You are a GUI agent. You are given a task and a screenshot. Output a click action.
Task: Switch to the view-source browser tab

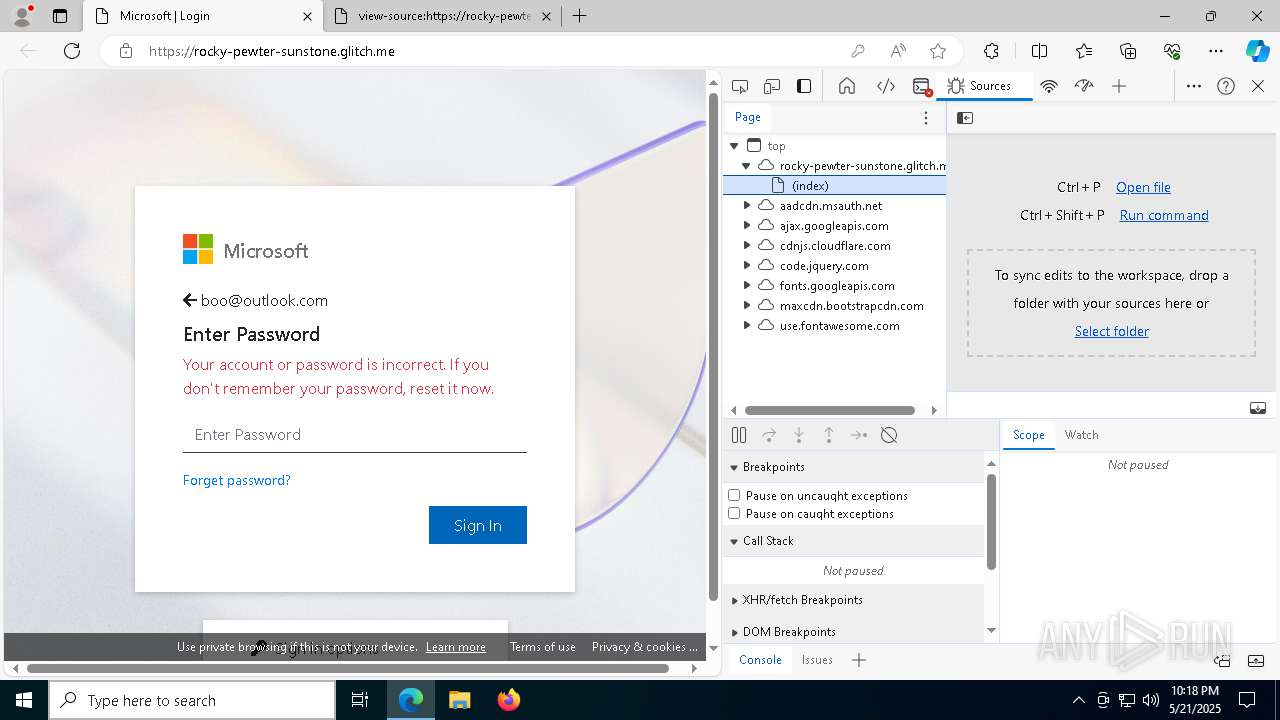point(445,16)
